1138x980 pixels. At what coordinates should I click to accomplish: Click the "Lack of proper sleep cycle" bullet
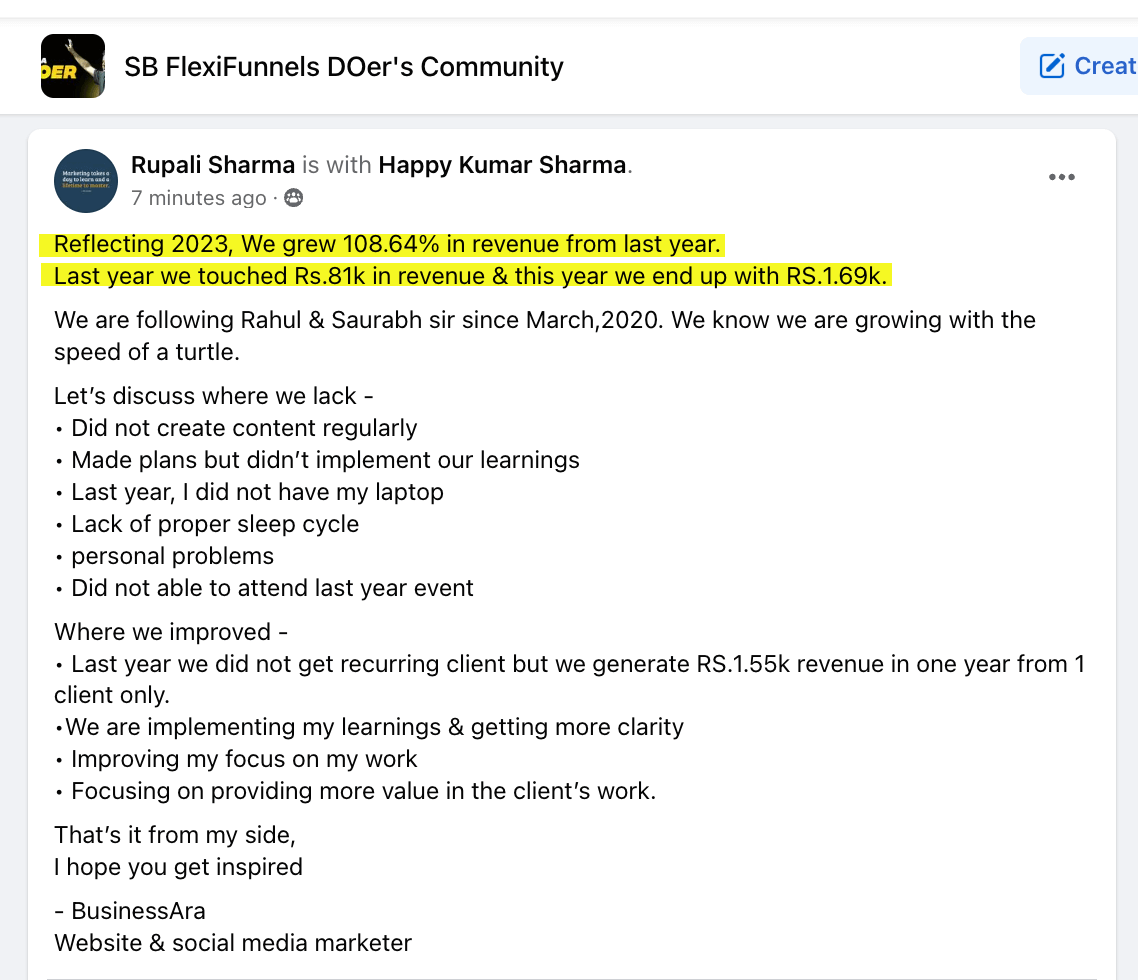[x=215, y=524]
